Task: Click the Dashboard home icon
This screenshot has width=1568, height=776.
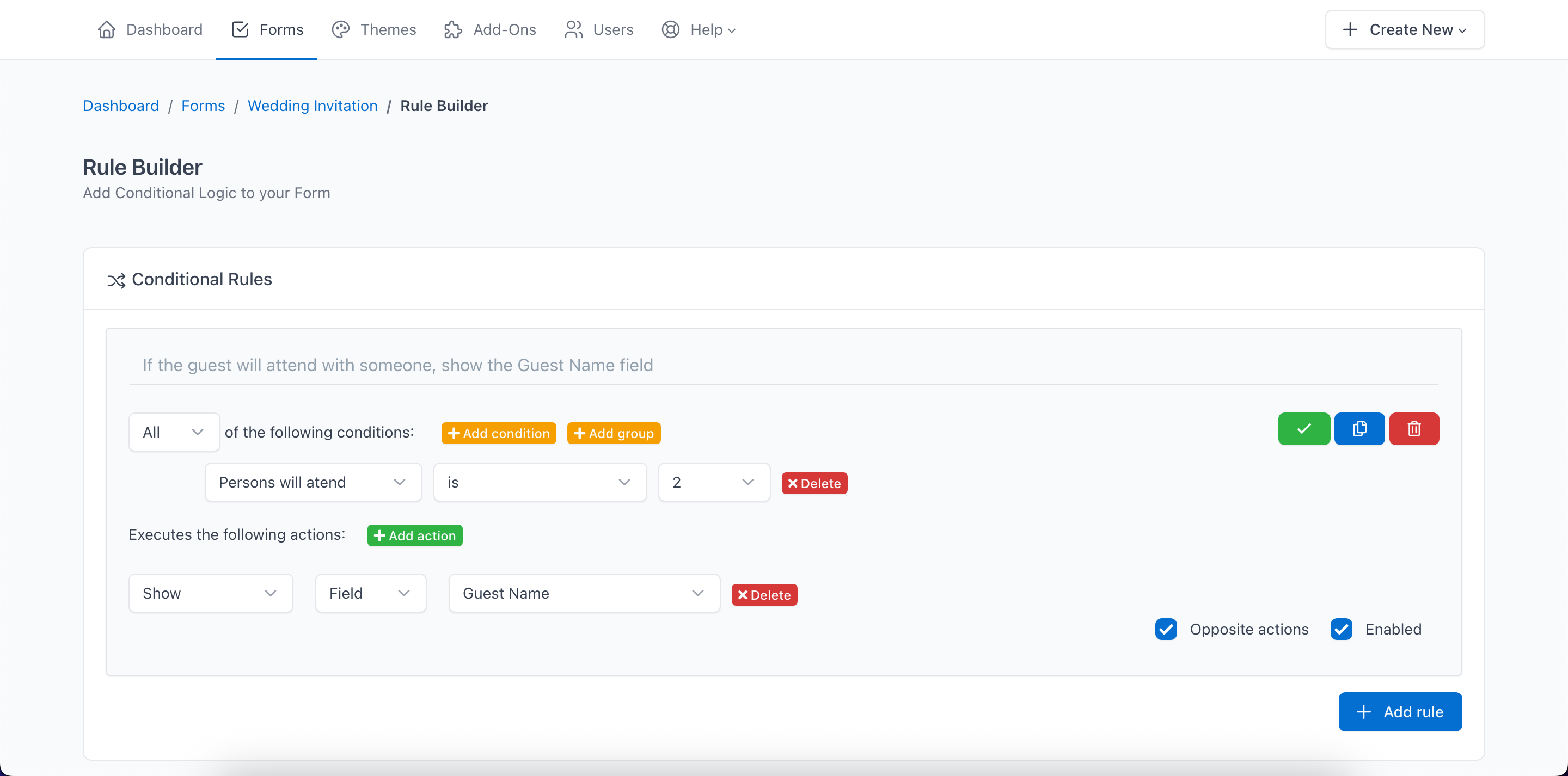Action: [107, 29]
